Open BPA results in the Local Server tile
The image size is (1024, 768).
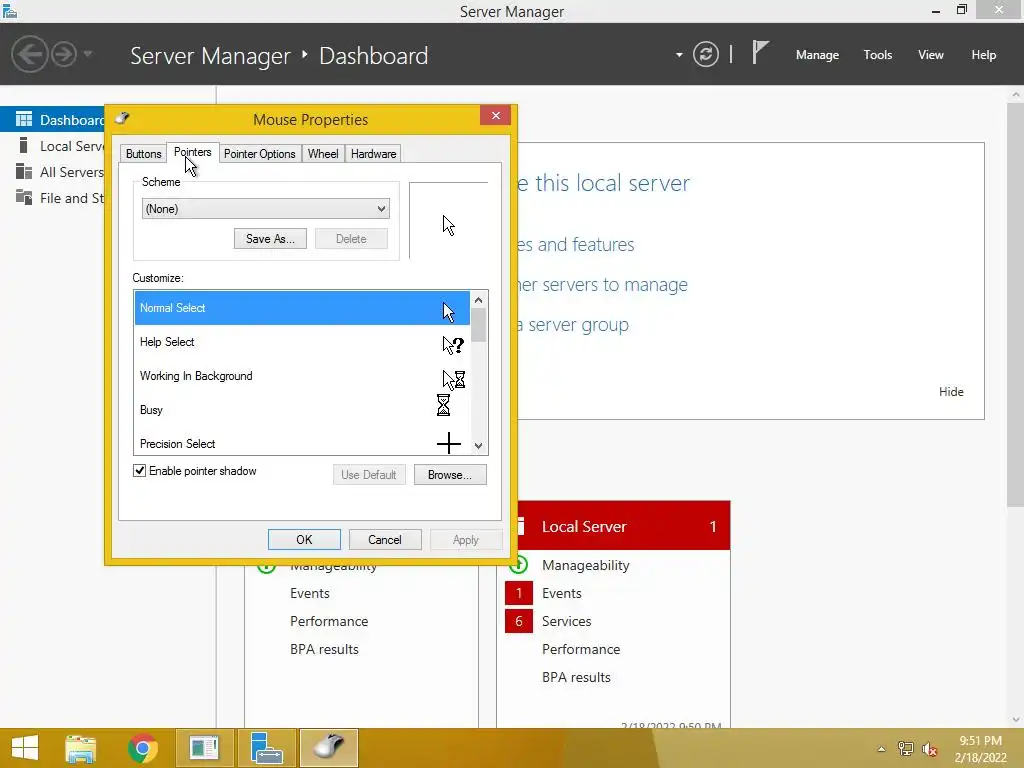(576, 677)
